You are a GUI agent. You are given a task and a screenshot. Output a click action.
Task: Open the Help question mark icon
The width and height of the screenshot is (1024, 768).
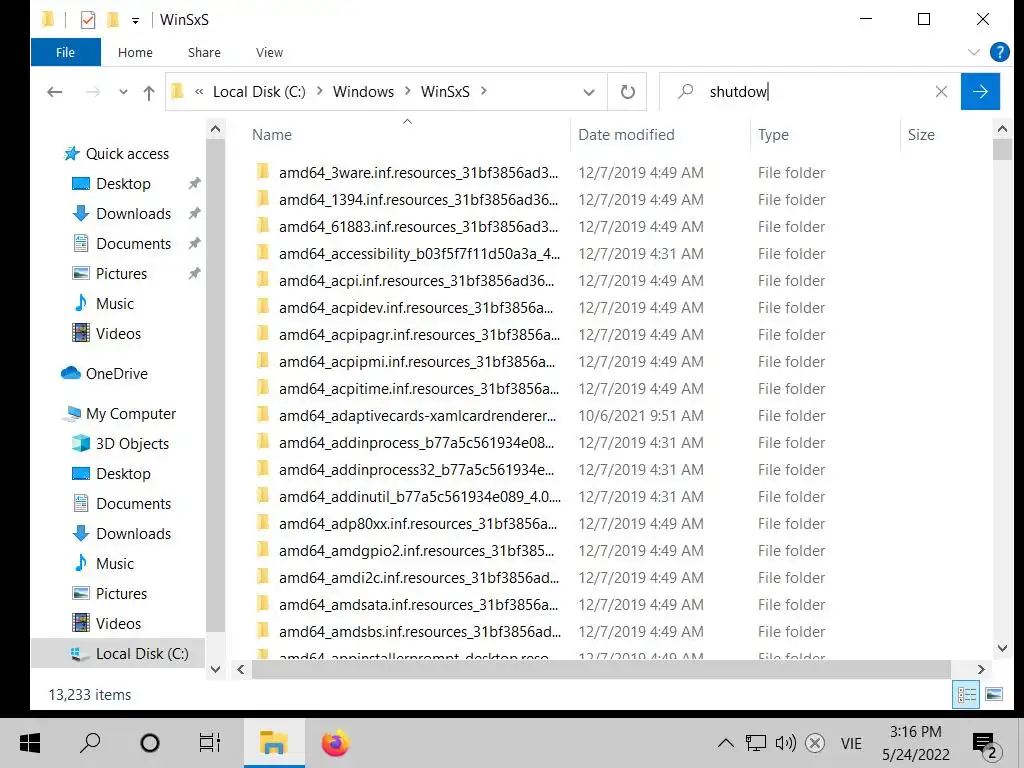pos(1000,52)
